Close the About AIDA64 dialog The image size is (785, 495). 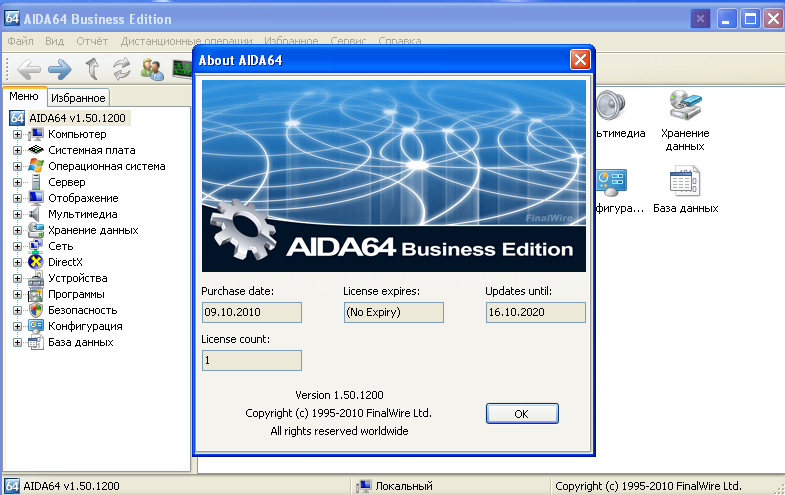pyautogui.click(x=579, y=60)
